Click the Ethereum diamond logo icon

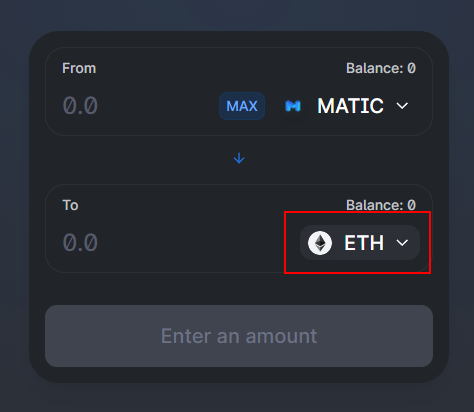point(320,243)
